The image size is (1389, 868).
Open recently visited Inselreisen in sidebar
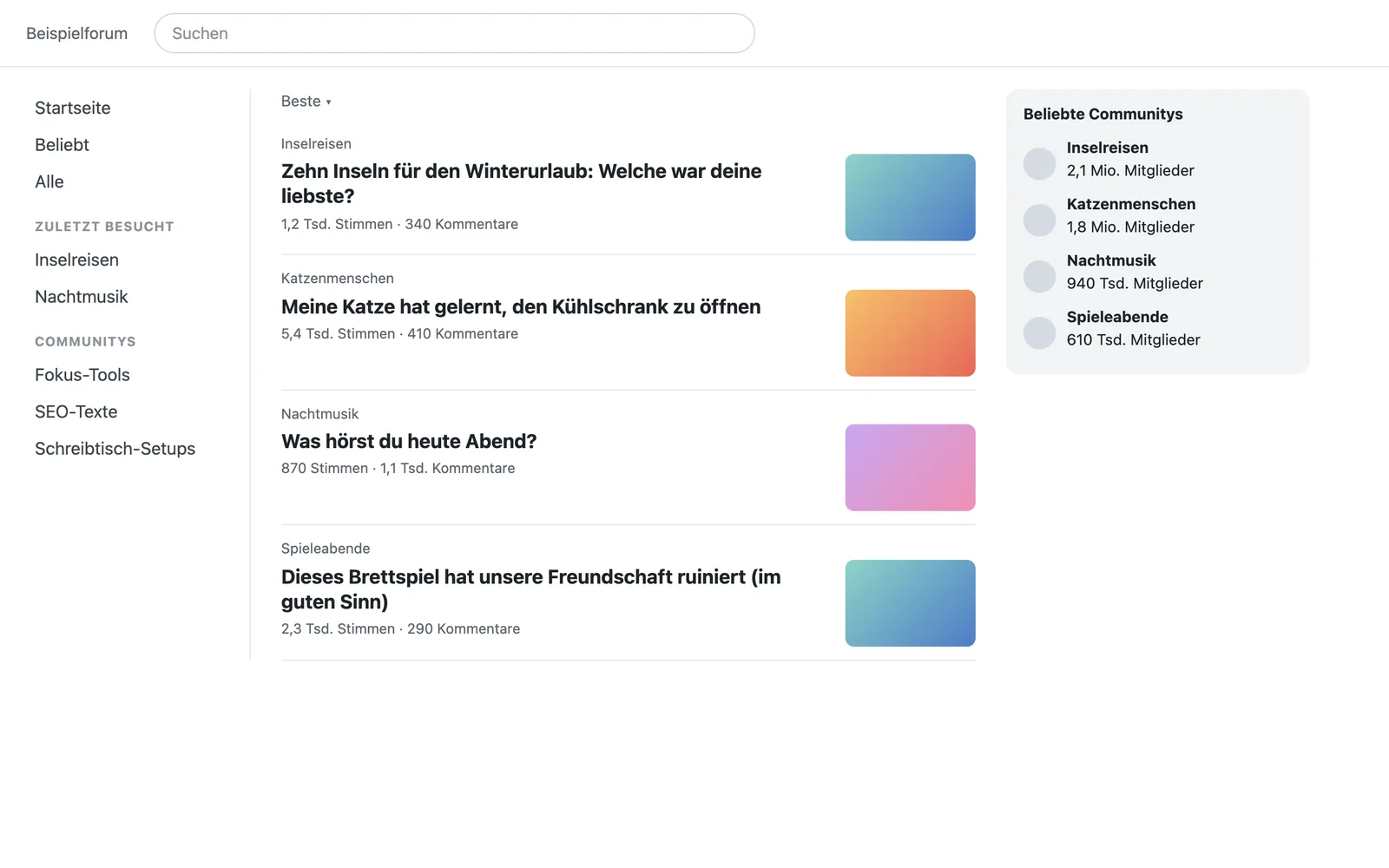coord(76,260)
